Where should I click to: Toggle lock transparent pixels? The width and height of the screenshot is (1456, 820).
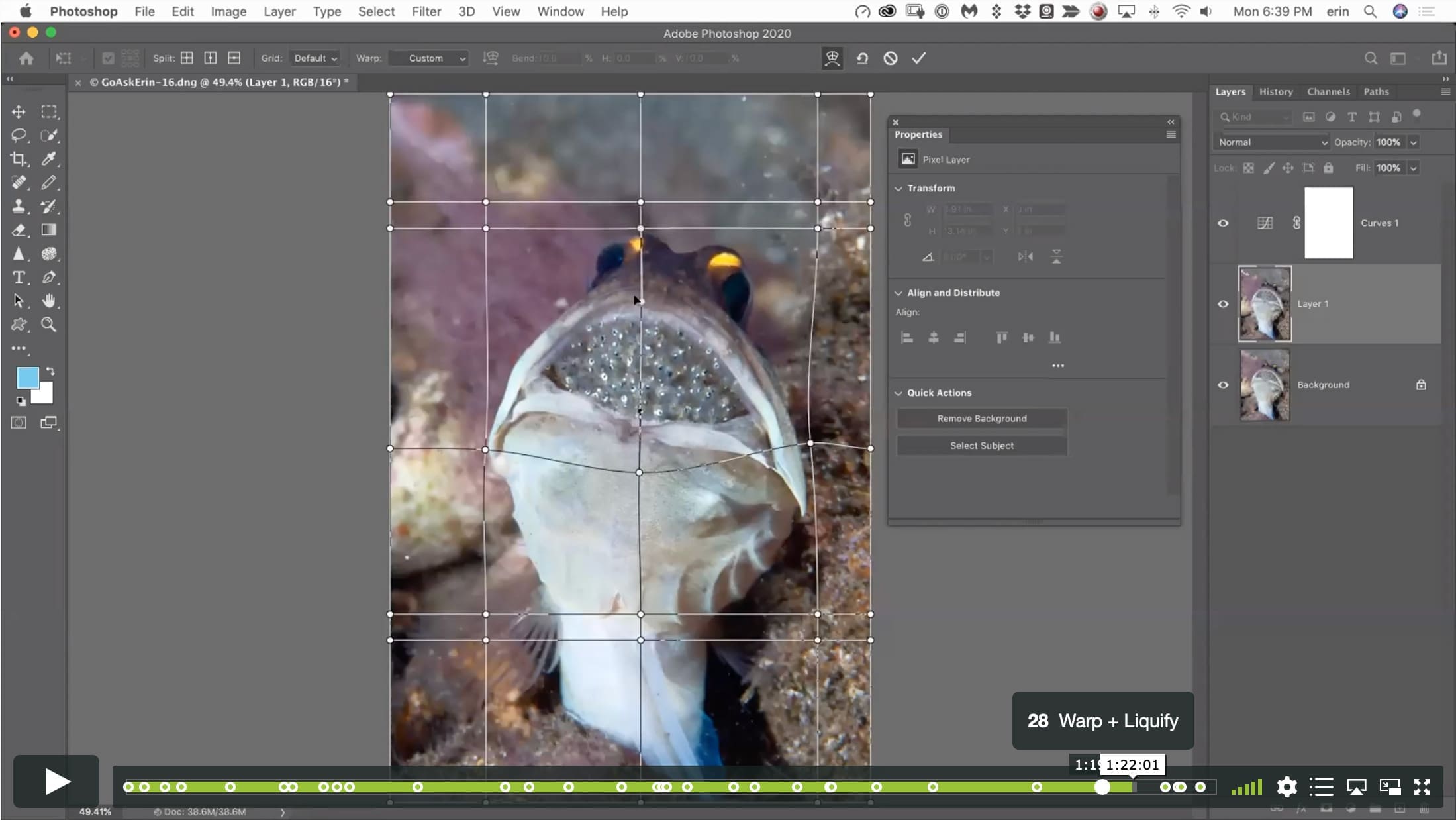1248,168
